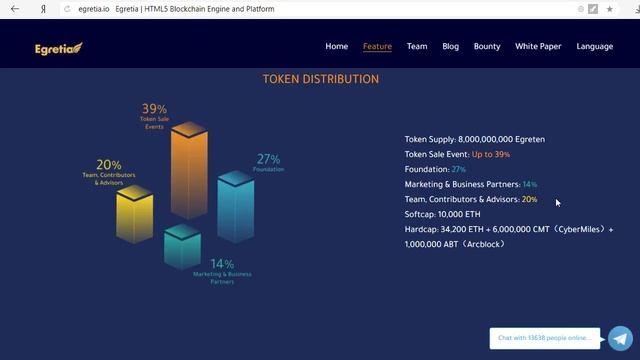Image resolution: width=640 pixels, height=360 pixels.
Task: Click the Marketing & Business Partners: 14% line
Action: point(471,184)
